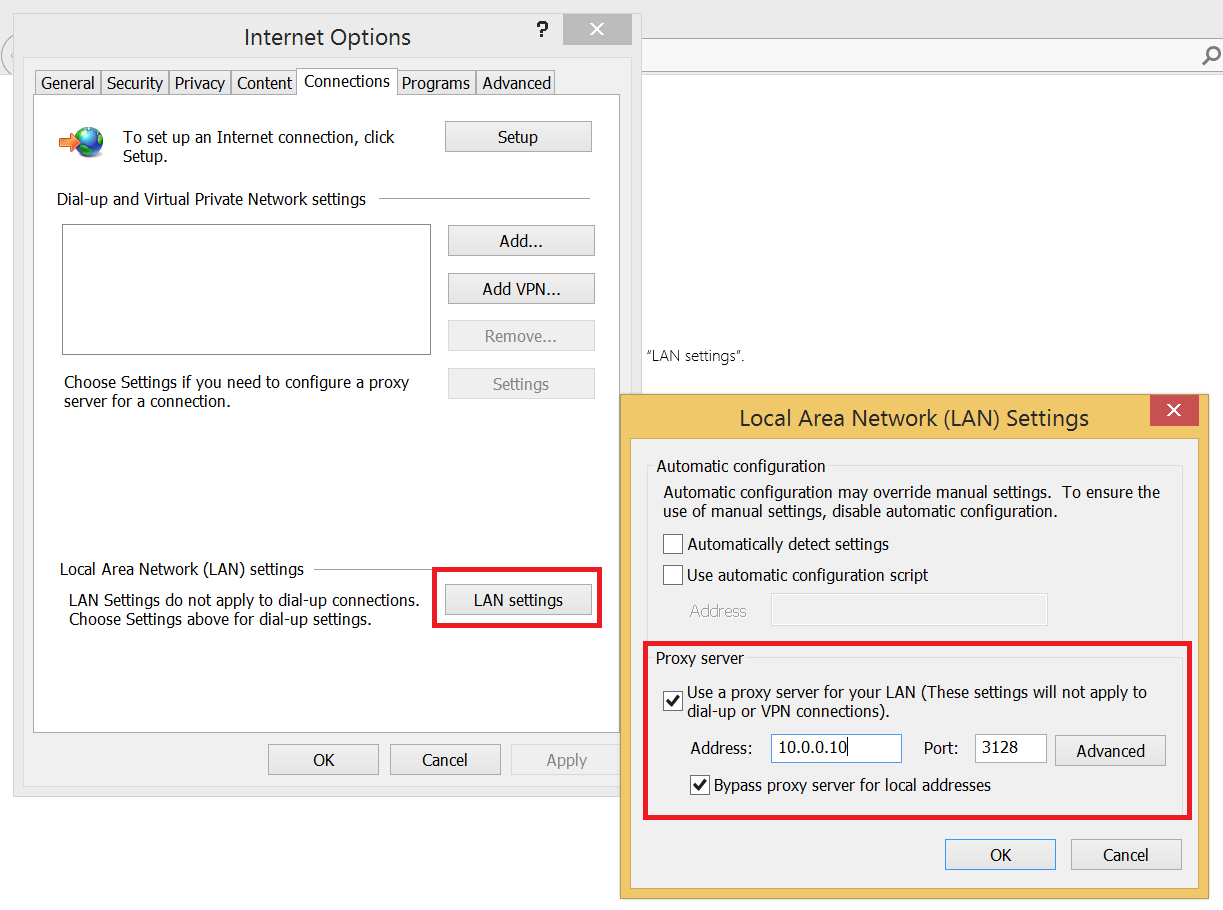
Task: Click the Add VPN... button
Action: click(521, 289)
